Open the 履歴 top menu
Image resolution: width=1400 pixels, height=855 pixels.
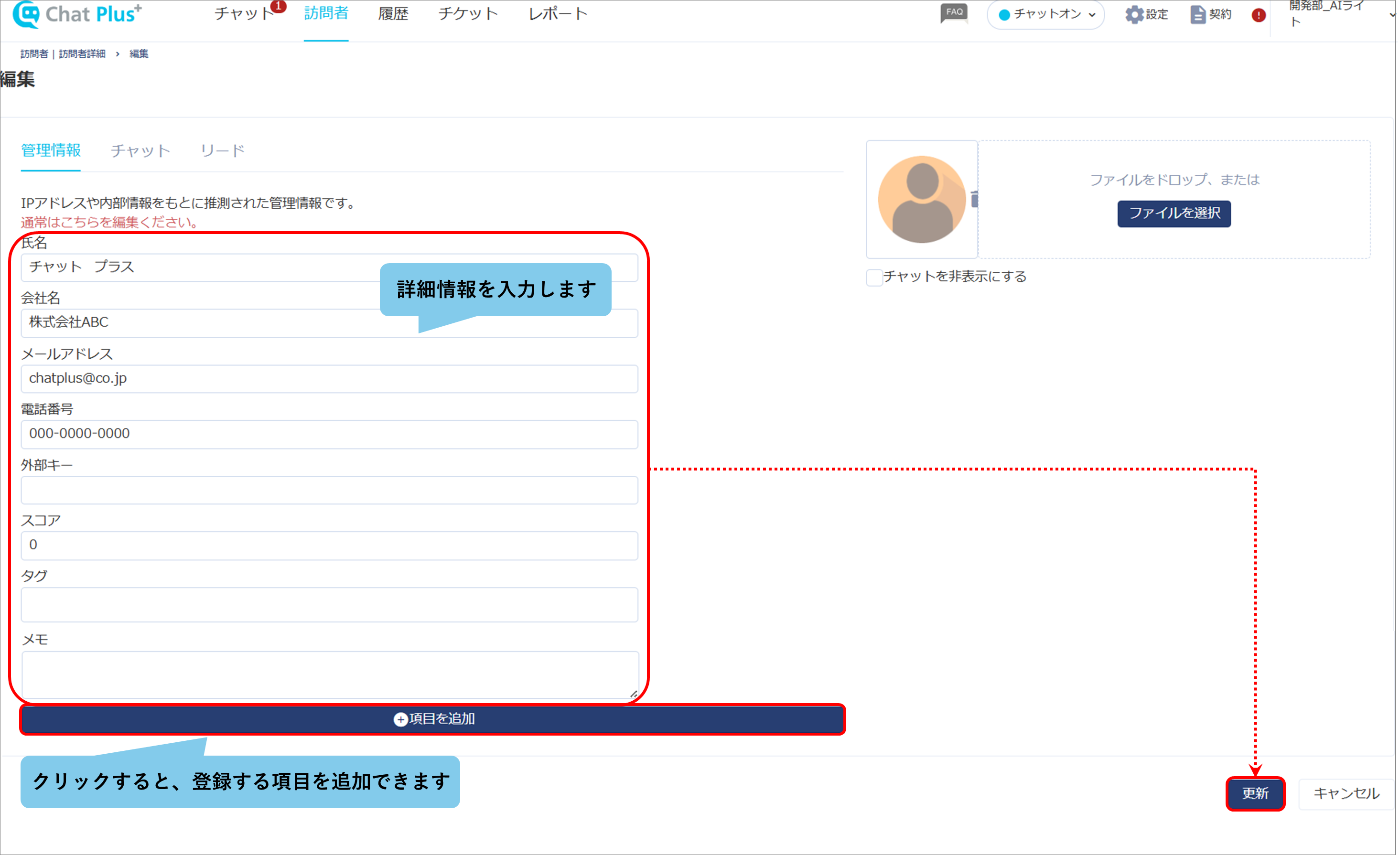coord(393,14)
